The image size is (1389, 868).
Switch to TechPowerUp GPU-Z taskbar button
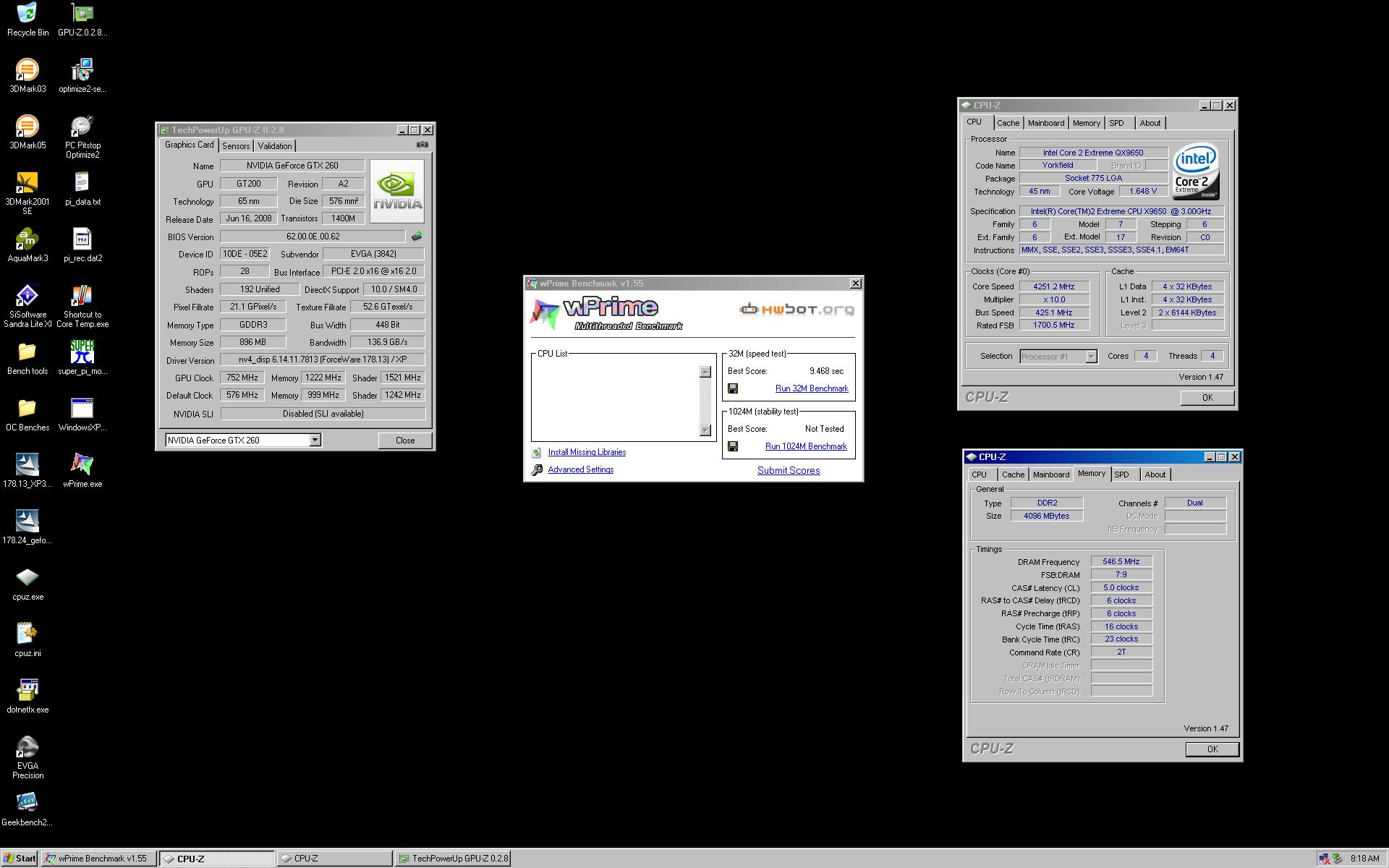point(453,859)
